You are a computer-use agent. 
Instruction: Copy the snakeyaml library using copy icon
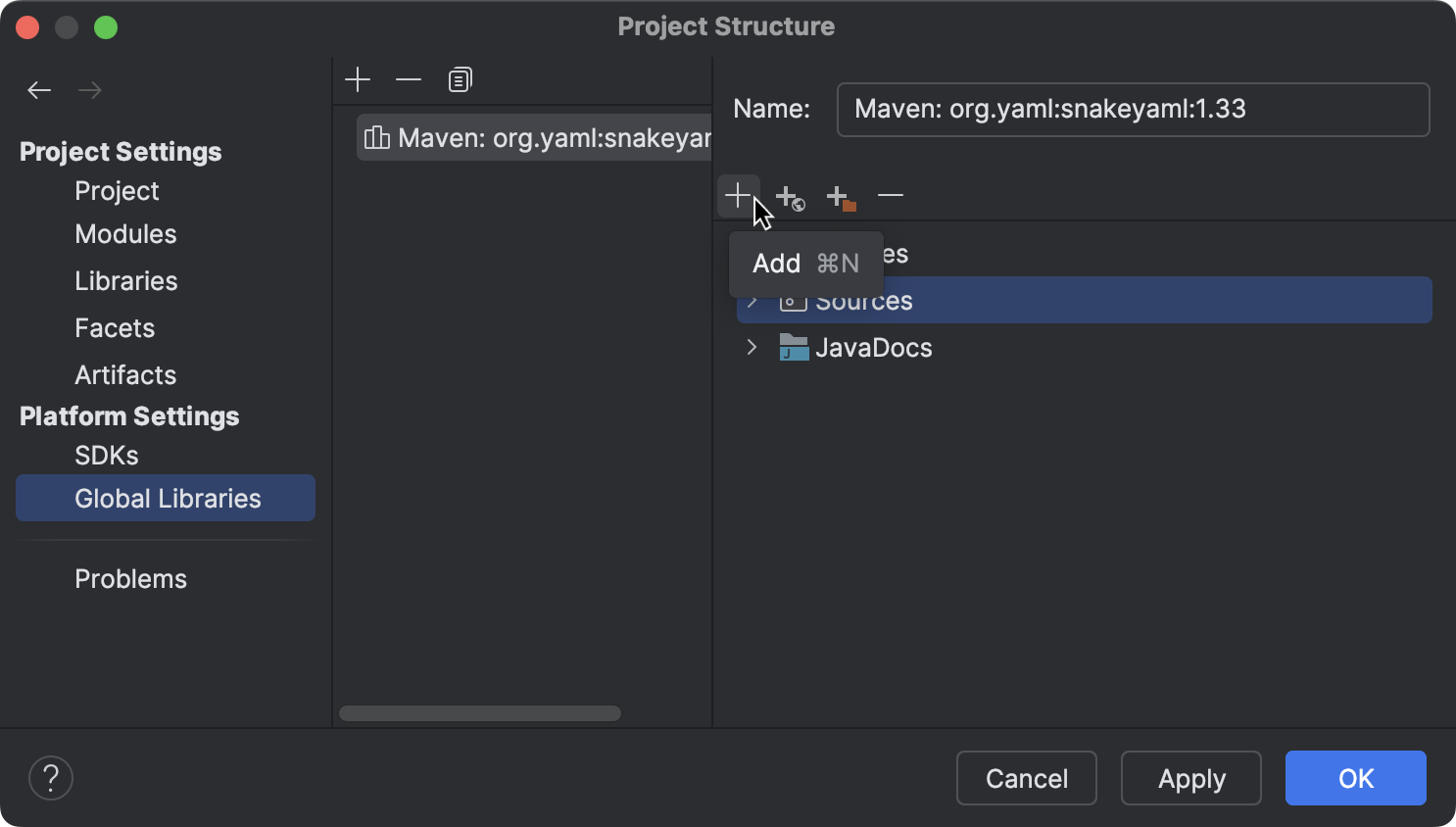point(460,79)
